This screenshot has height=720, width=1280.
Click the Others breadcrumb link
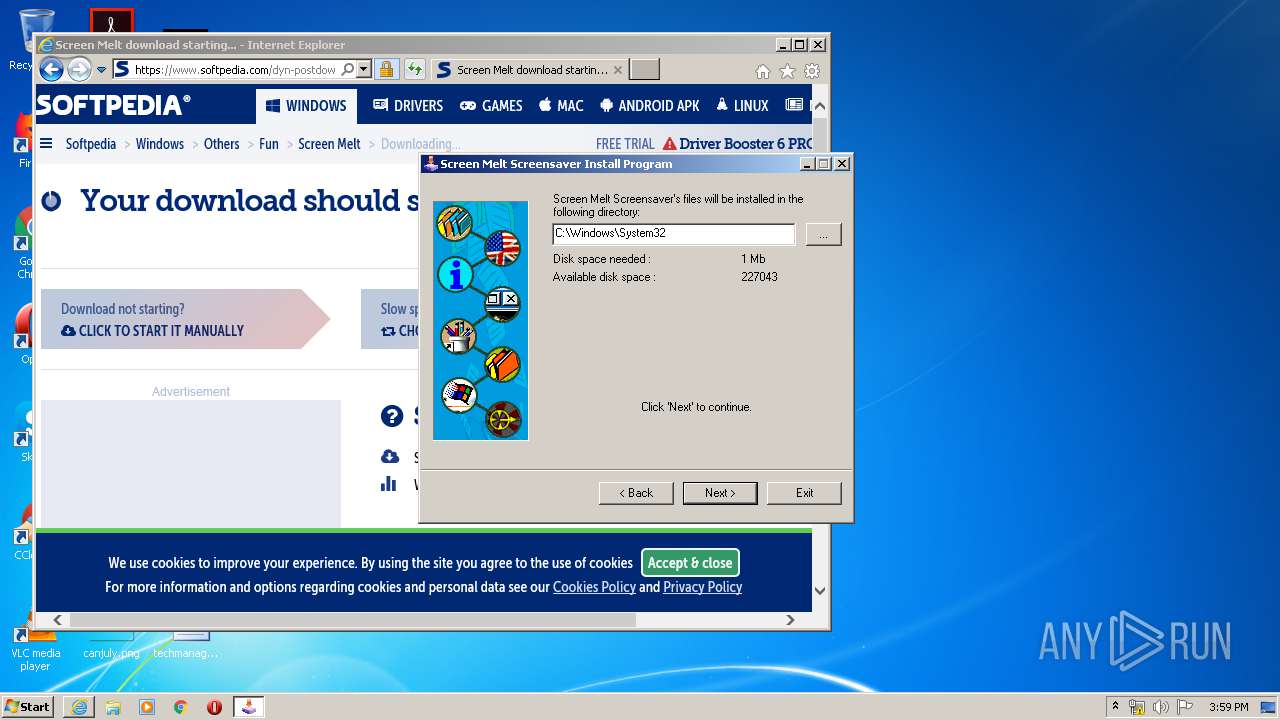click(221, 144)
